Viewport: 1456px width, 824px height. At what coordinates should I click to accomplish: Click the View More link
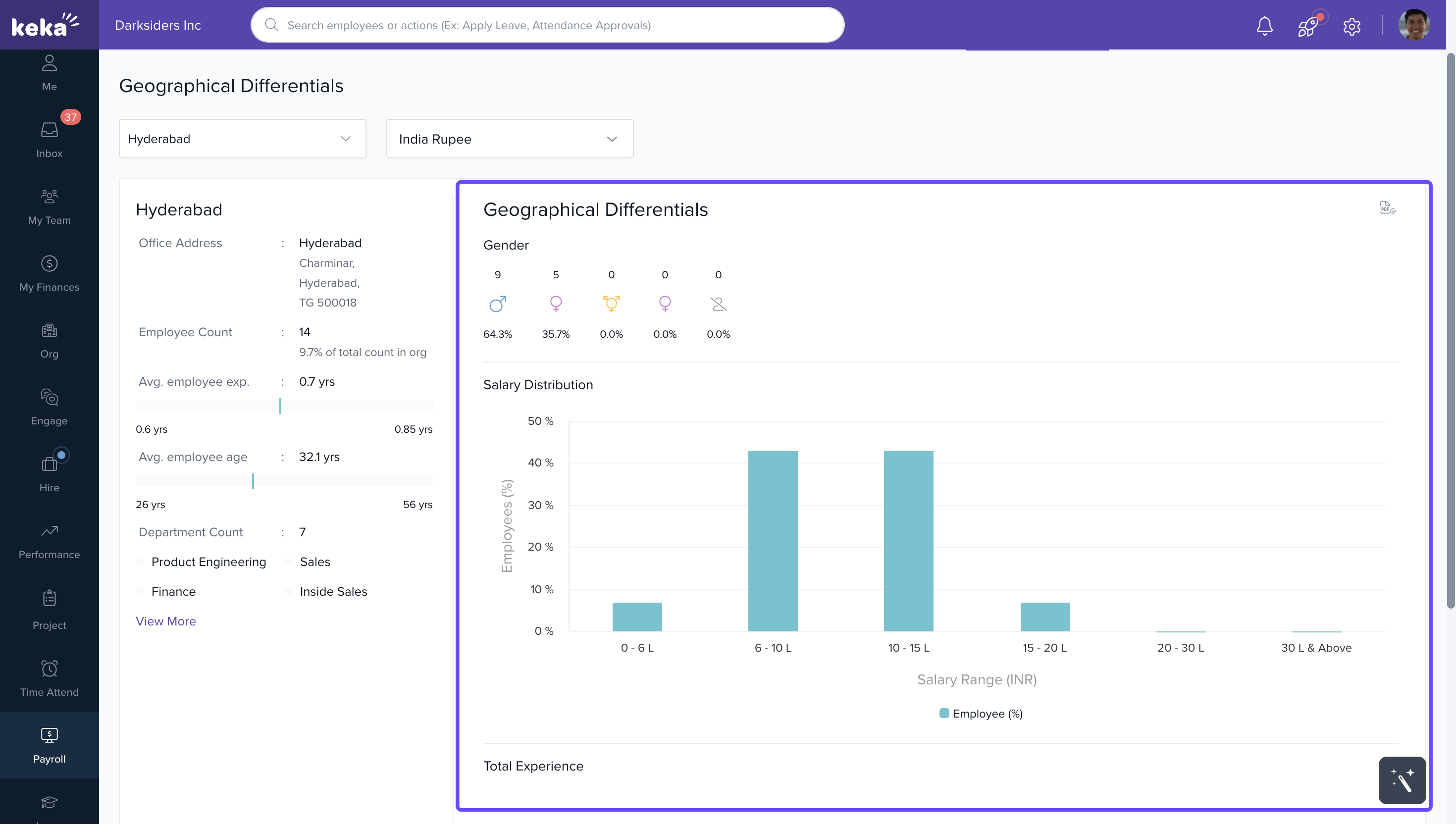click(x=165, y=621)
